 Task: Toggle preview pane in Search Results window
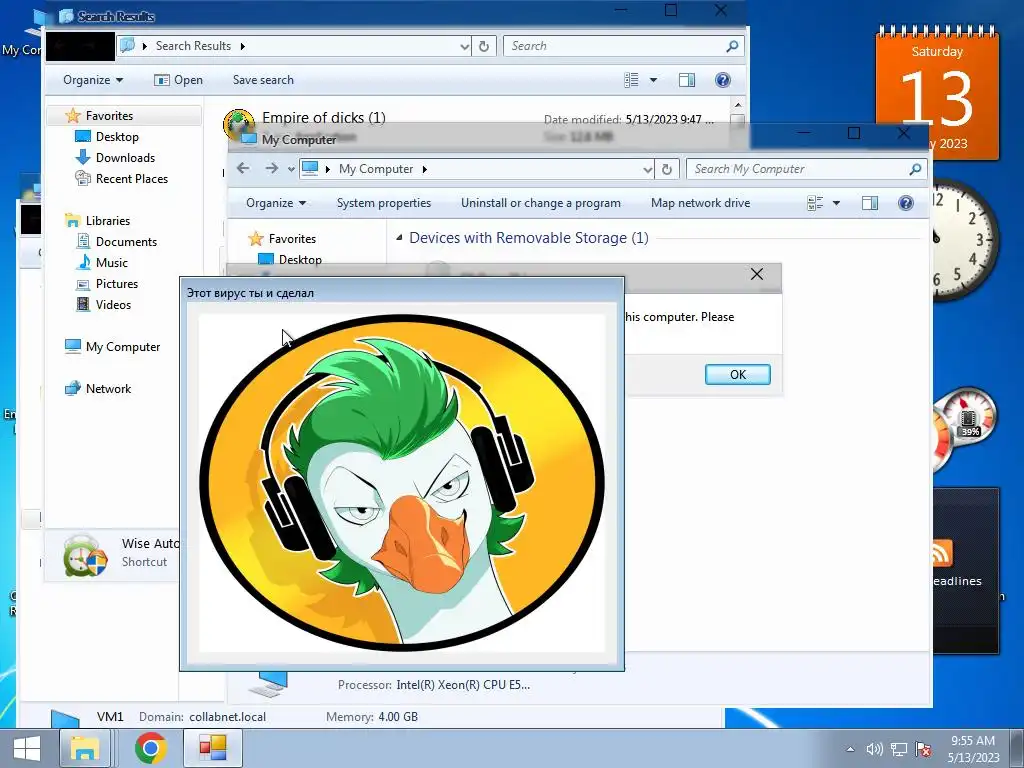point(687,80)
